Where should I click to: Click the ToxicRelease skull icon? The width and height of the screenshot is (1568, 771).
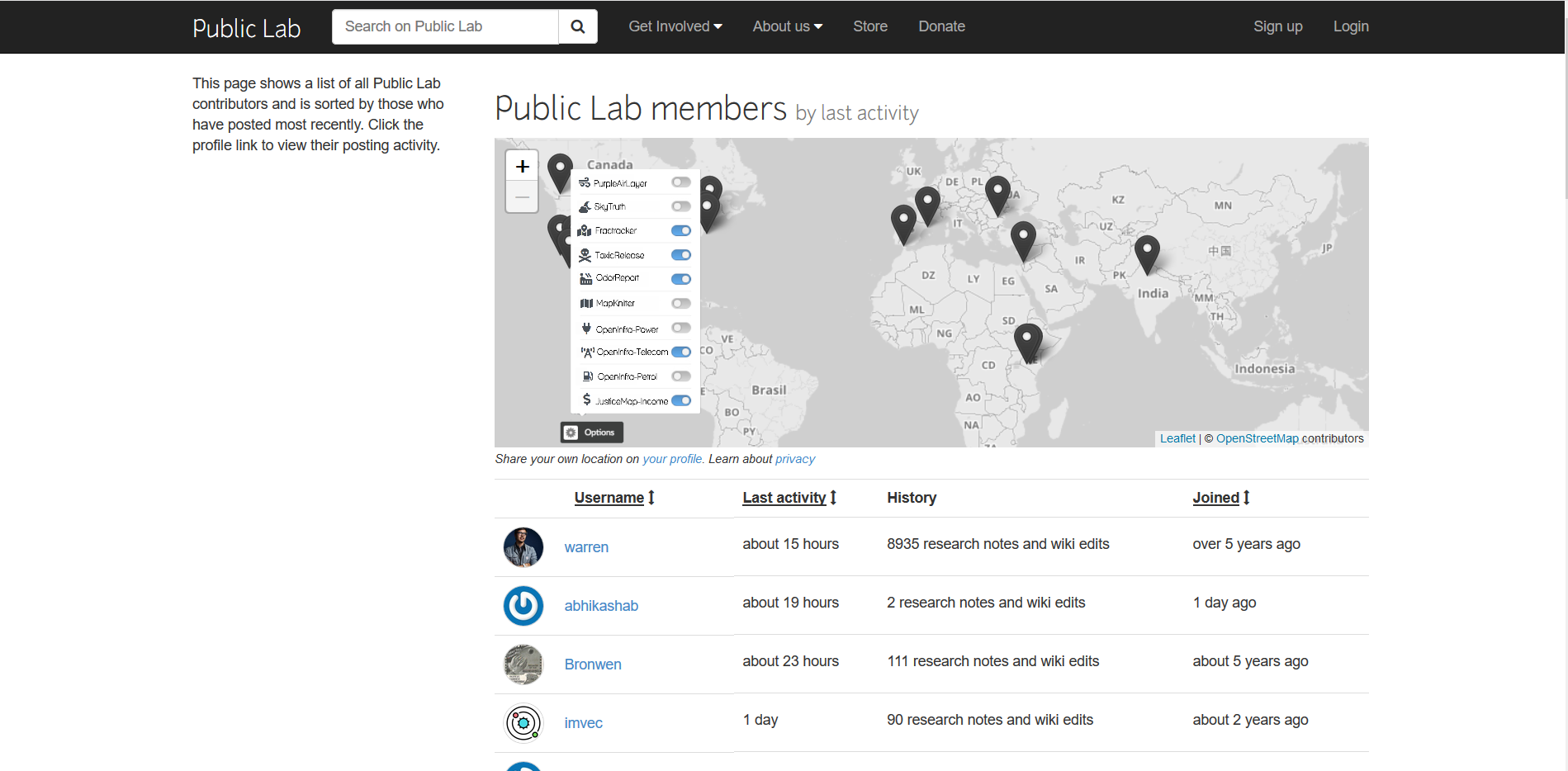[x=587, y=254]
